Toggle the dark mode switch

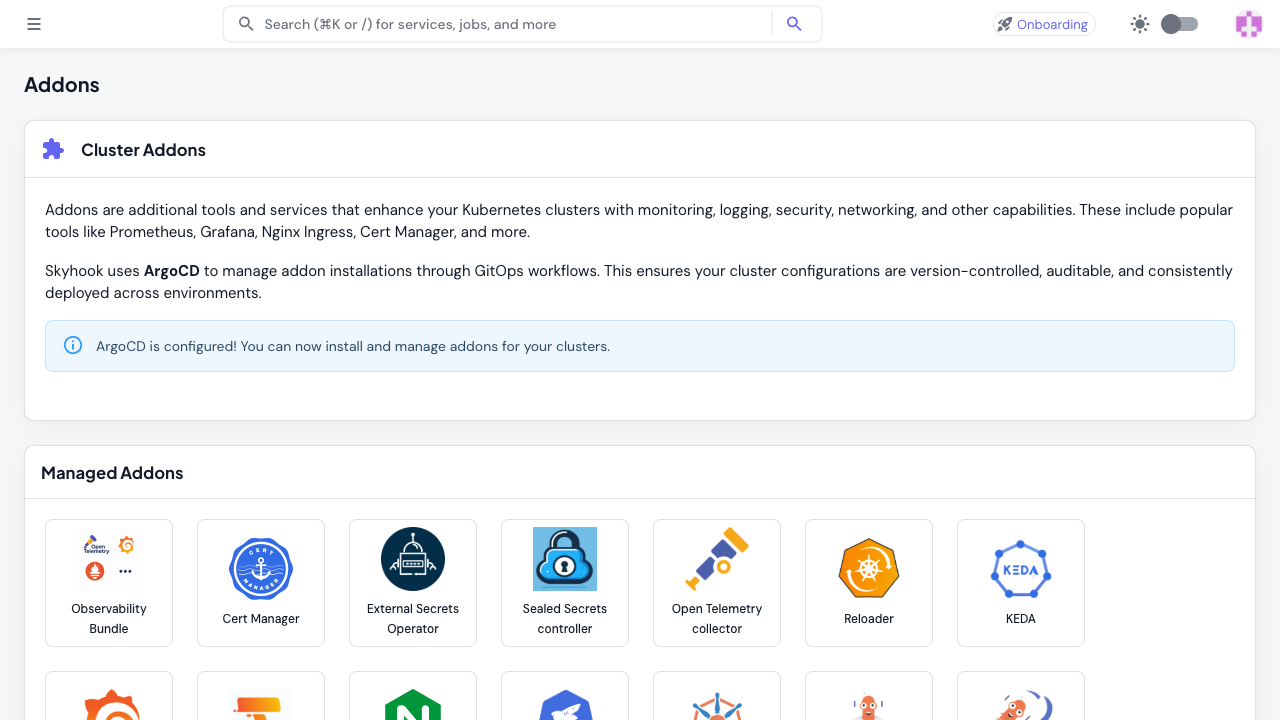pos(1179,23)
